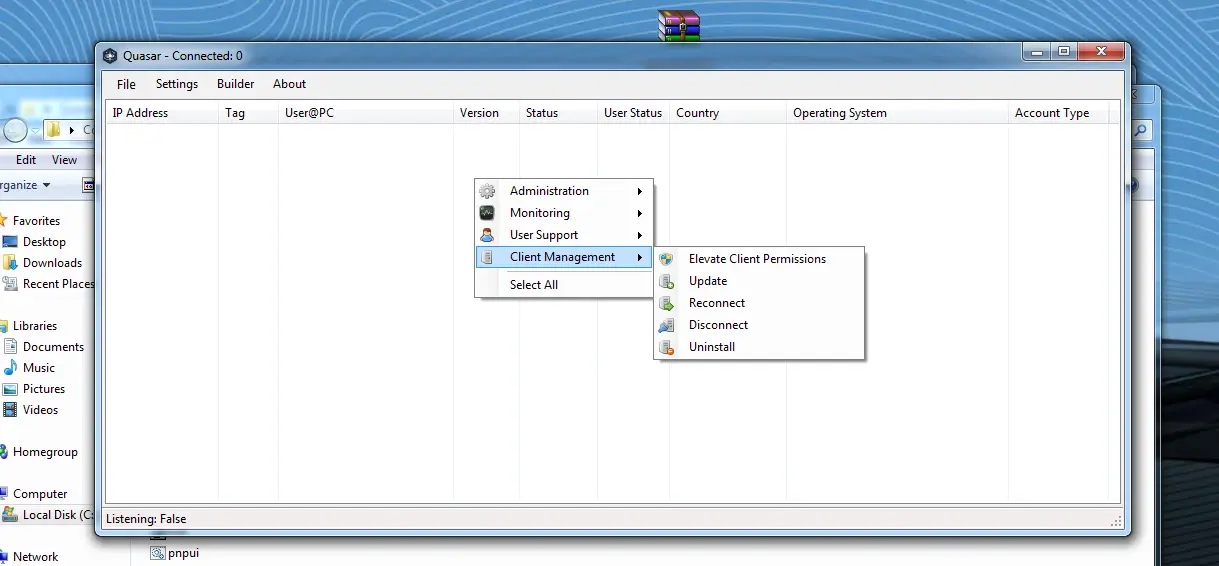Click the Administration gear icon

point(487,191)
